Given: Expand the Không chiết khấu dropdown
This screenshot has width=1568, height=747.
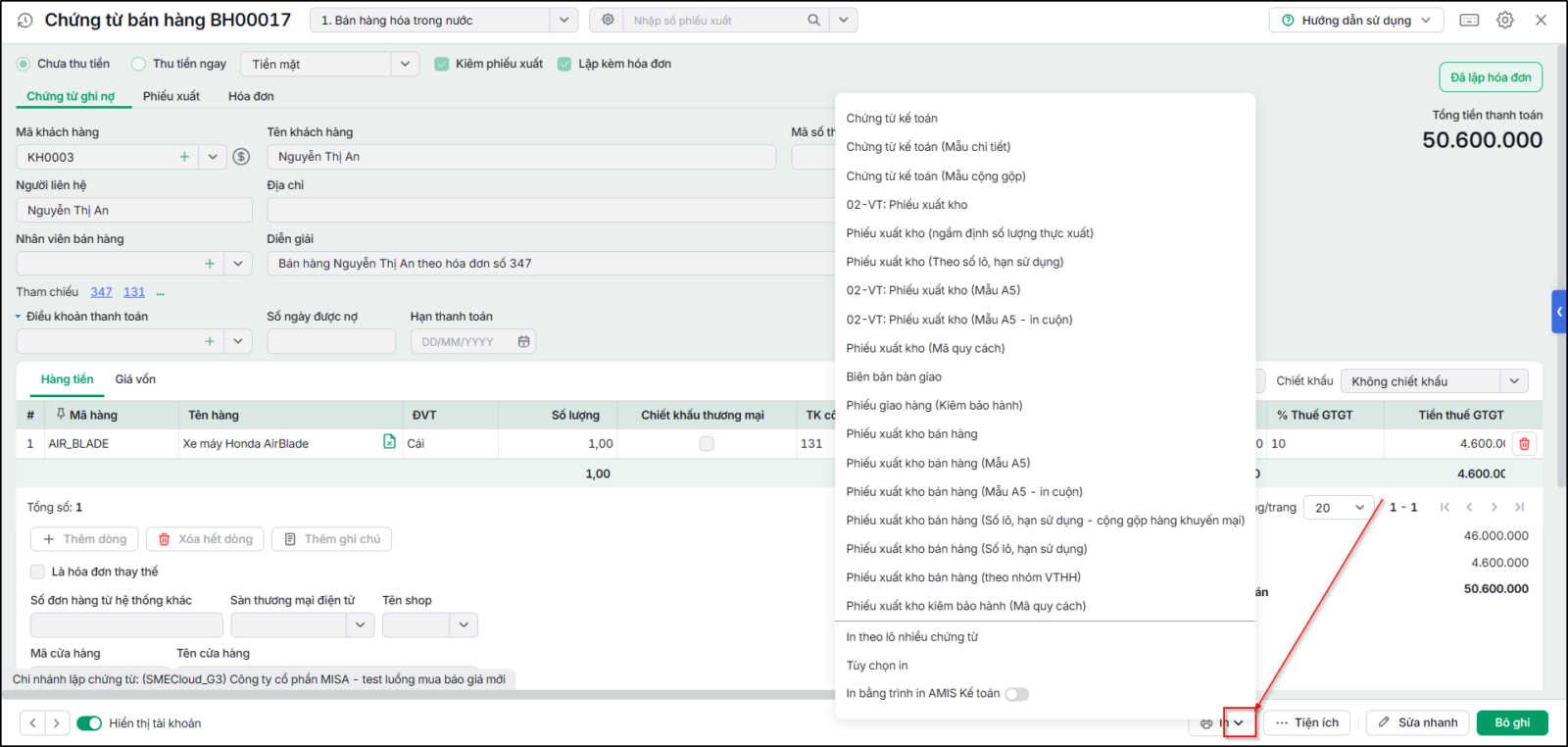Looking at the screenshot, I should pos(1514,381).
